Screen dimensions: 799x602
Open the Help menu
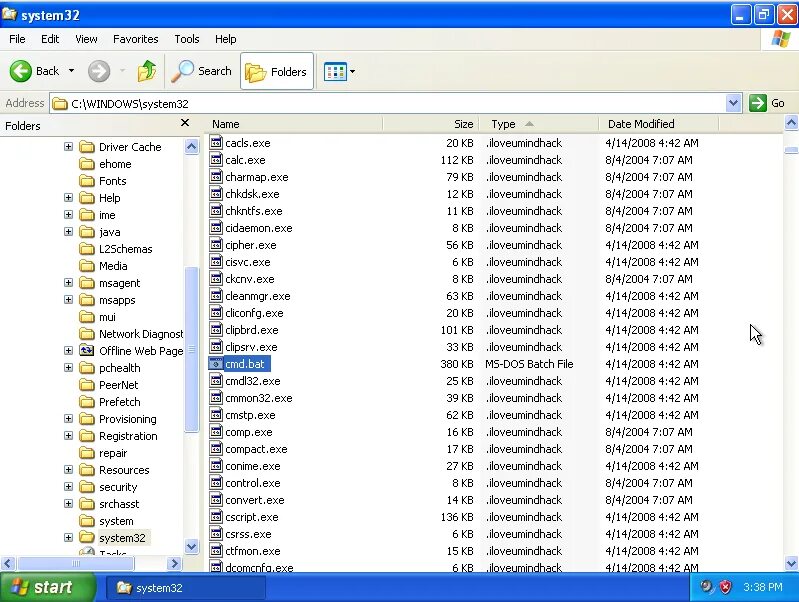(x=225, y=39)
